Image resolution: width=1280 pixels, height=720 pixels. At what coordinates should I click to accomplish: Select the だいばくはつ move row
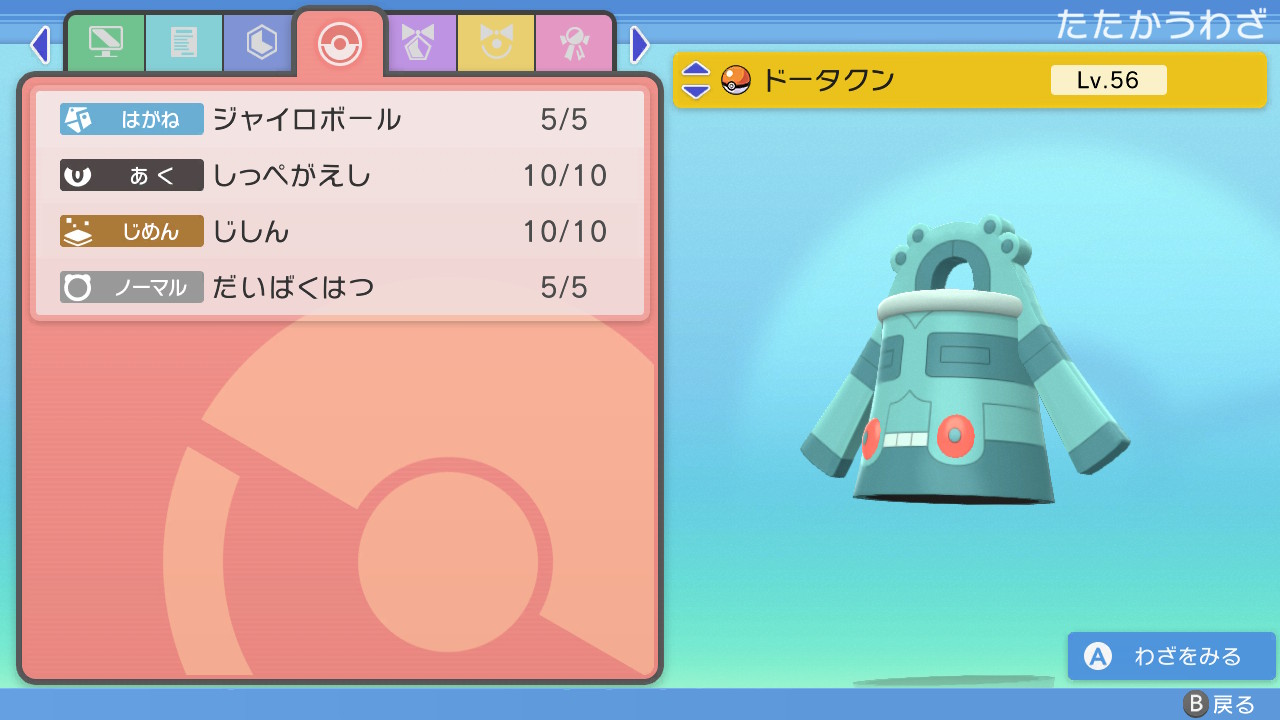click(340, 288)
